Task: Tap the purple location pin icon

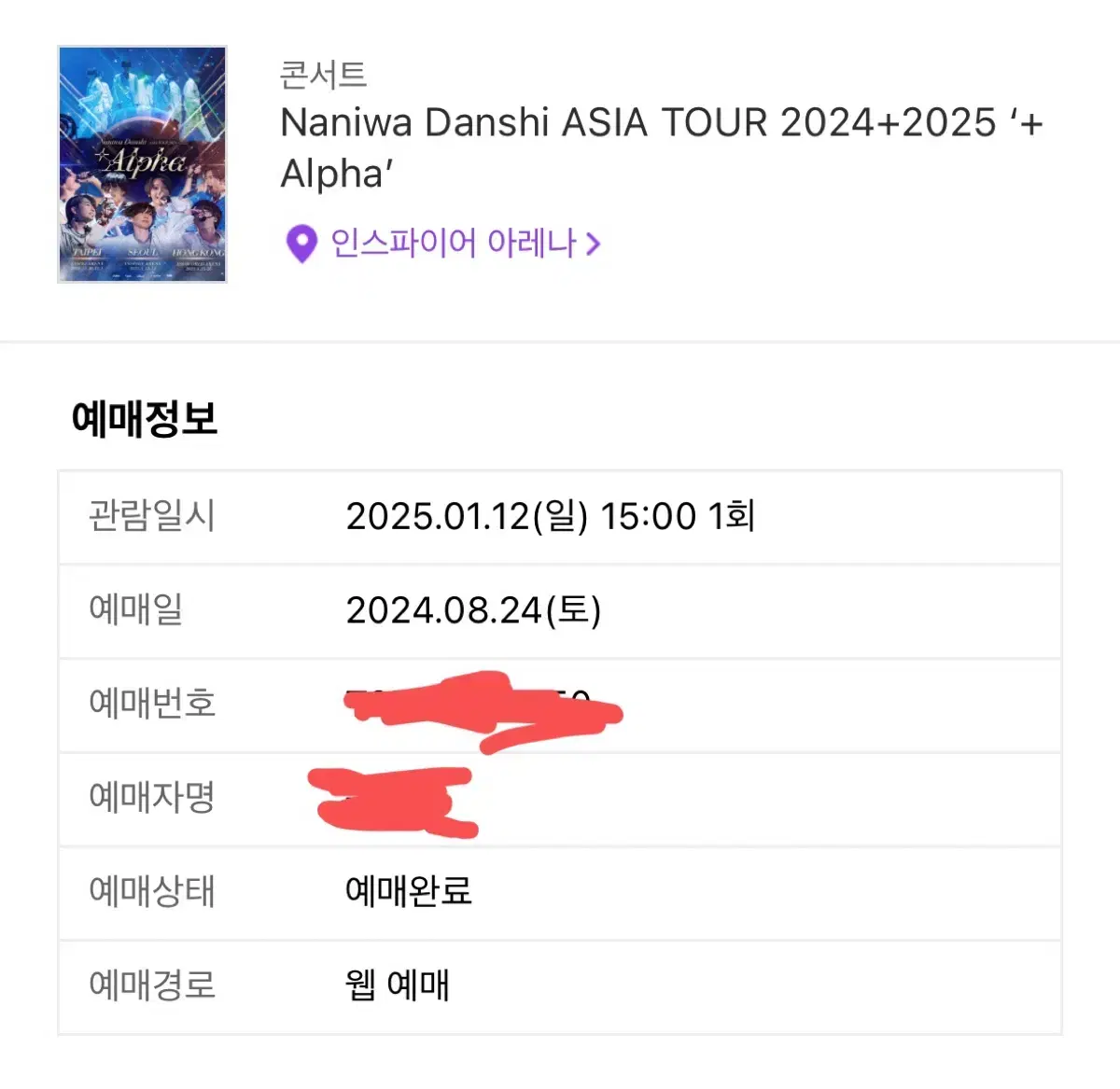Action: pyautogui.click(x=301, y=244)
